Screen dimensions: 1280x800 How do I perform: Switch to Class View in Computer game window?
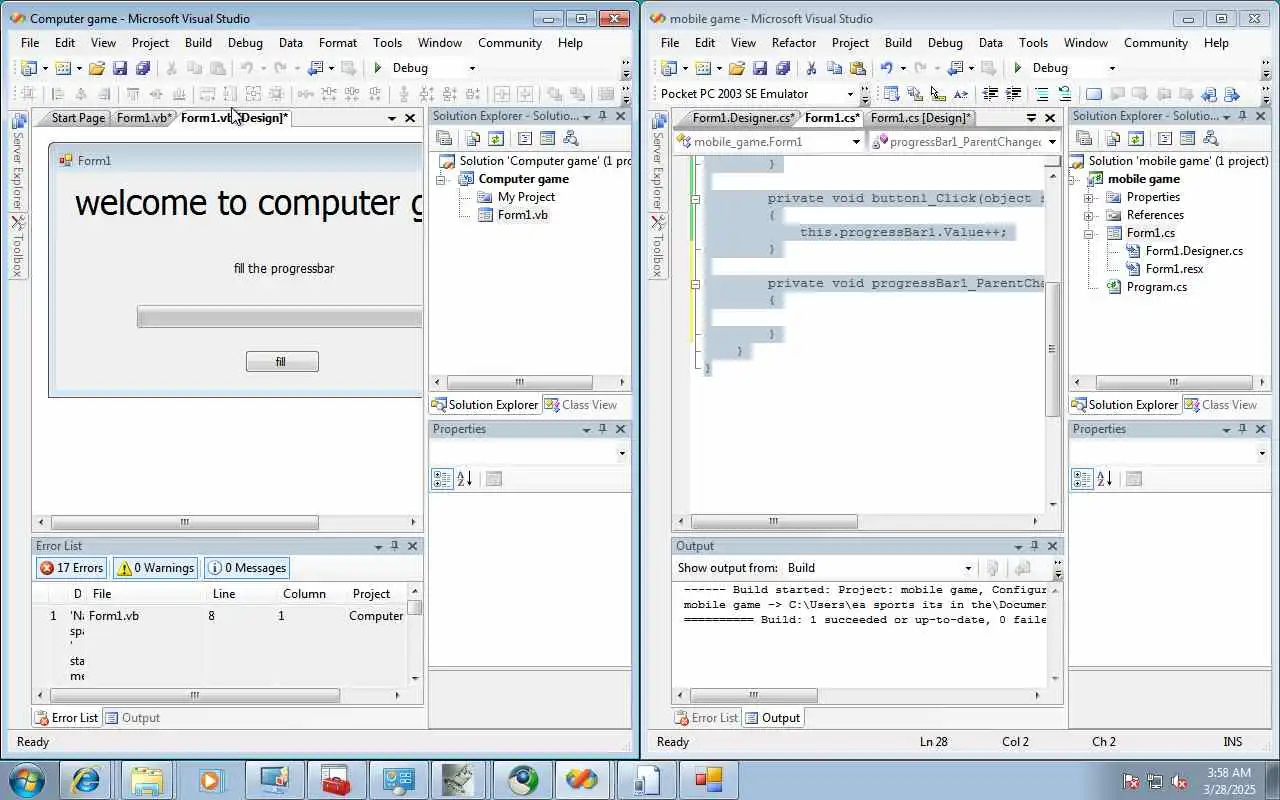(581, 405)
